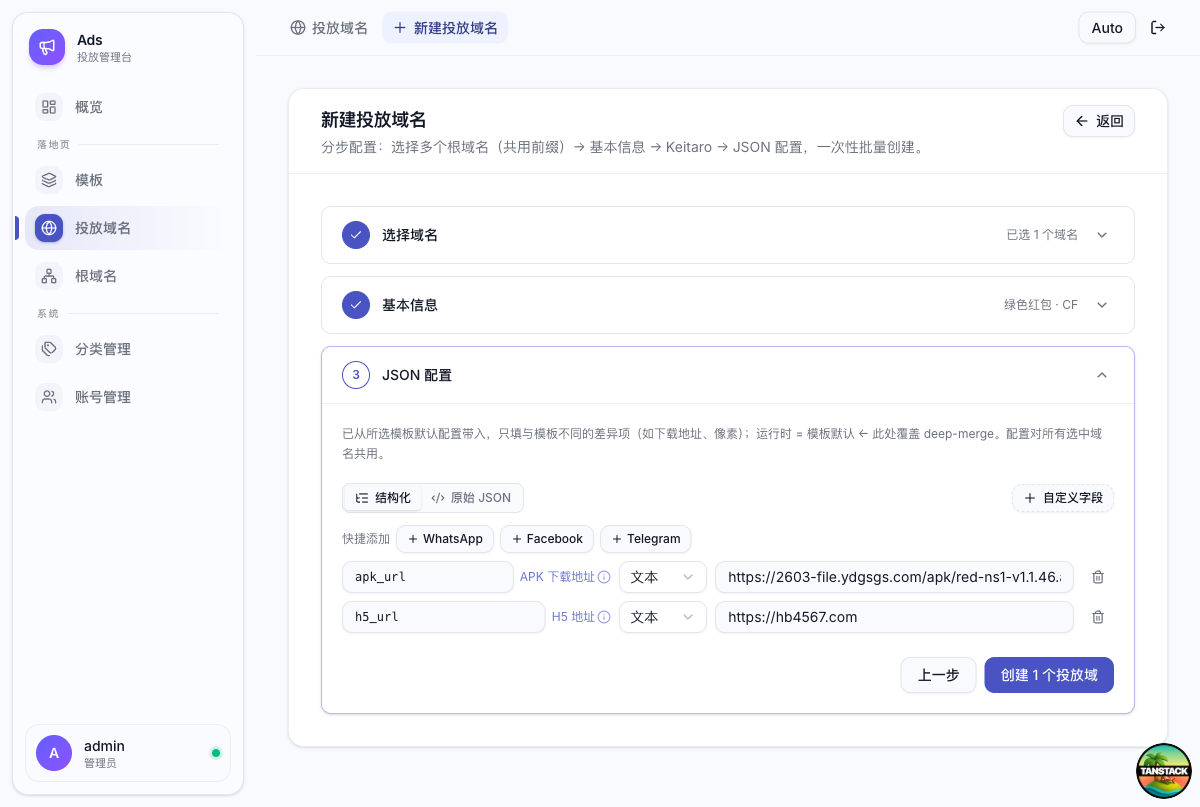The width and height of the screenshot is (1200, 807).
Task: Quick-add a Telegram field
Action: (x=645, y=539)
